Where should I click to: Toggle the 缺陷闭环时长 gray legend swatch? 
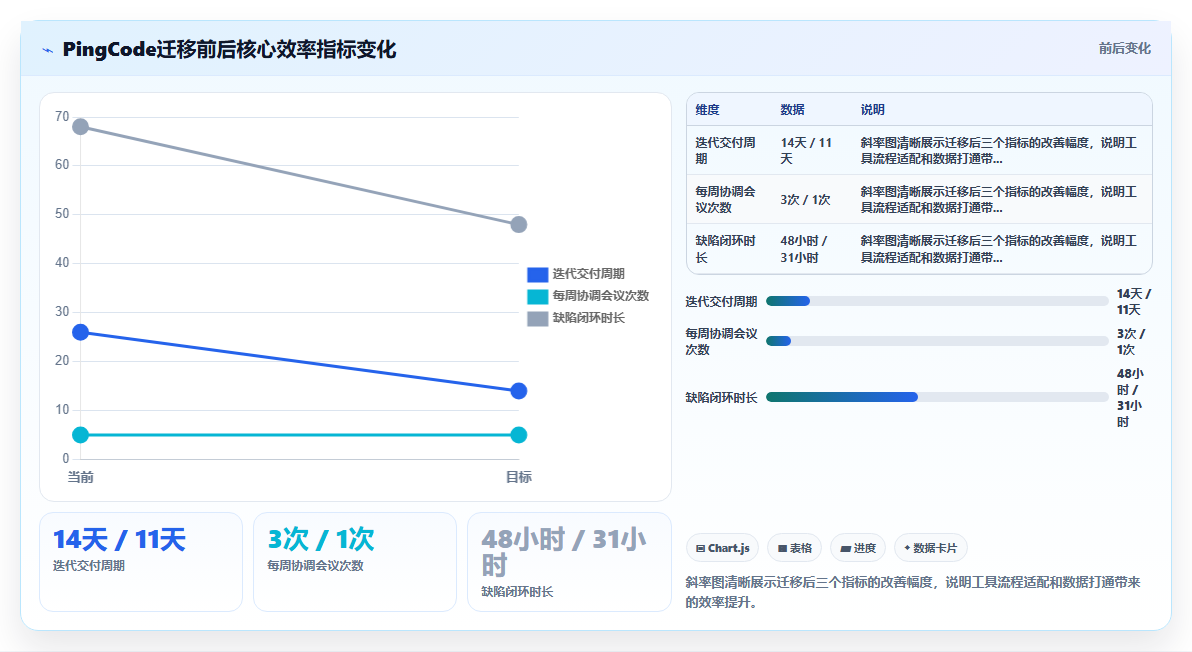pyautogui.click(x=537, y=318)
